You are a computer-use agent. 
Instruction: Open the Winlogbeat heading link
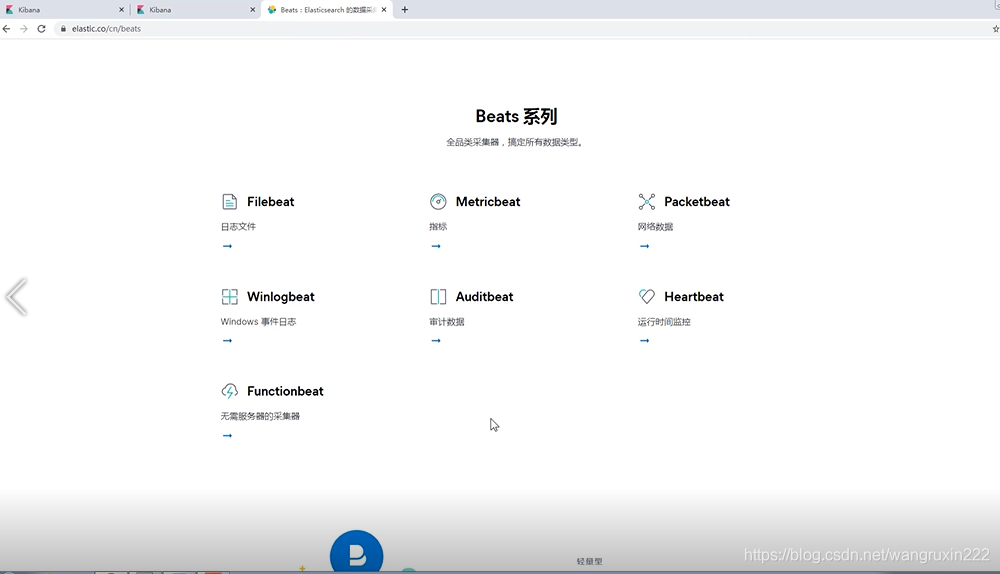tap(281, 297)
